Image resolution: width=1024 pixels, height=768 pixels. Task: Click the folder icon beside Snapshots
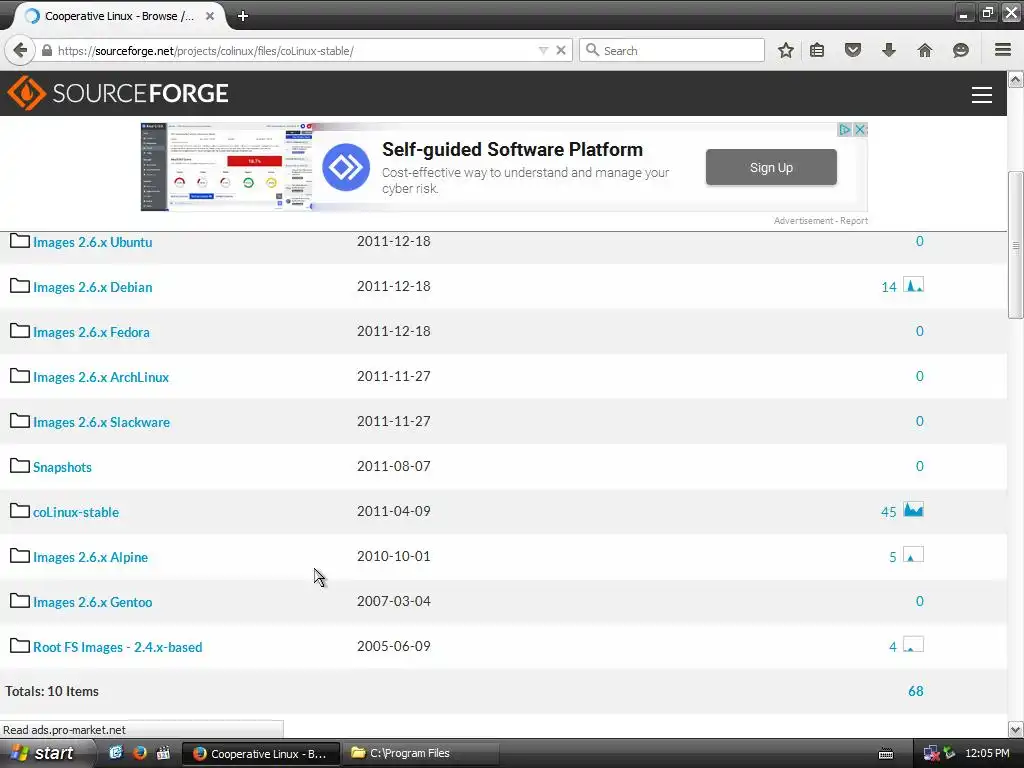pyautogui.click(x=20, y=466)
